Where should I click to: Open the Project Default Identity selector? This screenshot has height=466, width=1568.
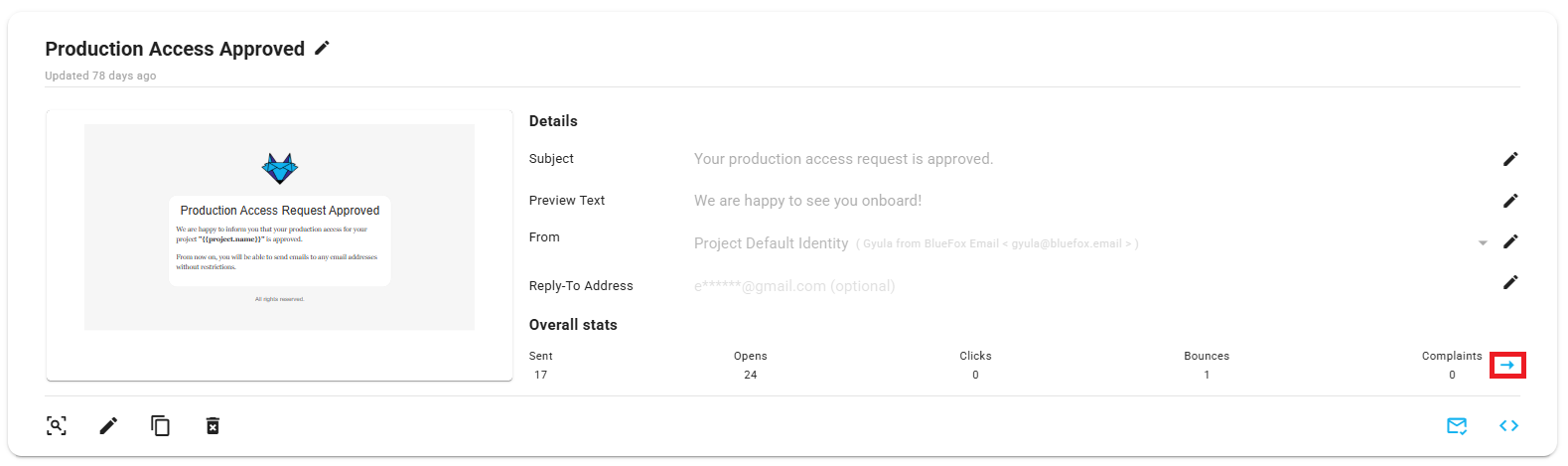[x=771, y=243]
